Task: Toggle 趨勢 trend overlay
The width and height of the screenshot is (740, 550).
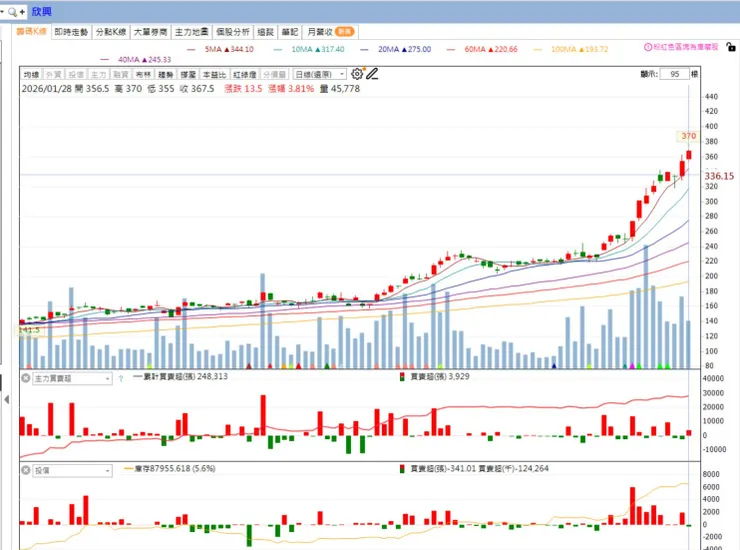Action: 165,75
